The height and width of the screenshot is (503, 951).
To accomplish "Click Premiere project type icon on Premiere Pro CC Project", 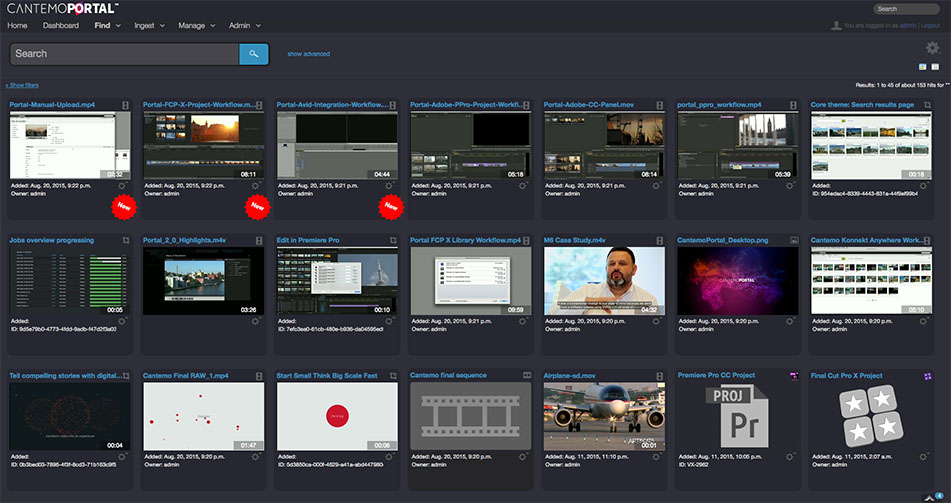I will 793,376.
